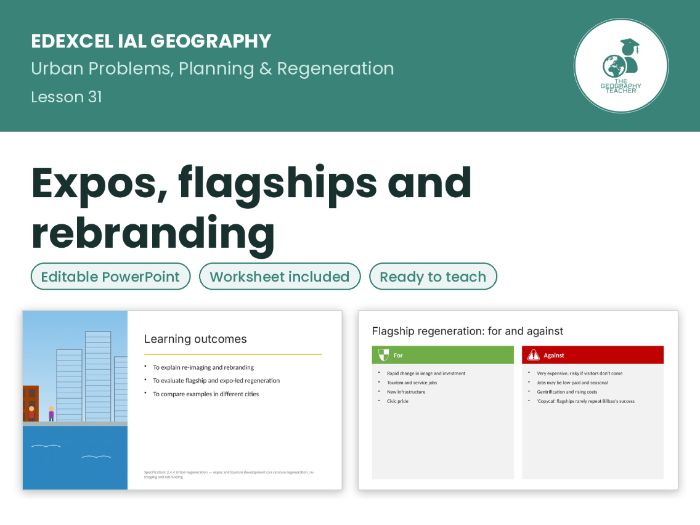Screen dimensions: 700x525
Task: Click 'Rapid change in image and investment' bullet
Action: pos(426,373)
